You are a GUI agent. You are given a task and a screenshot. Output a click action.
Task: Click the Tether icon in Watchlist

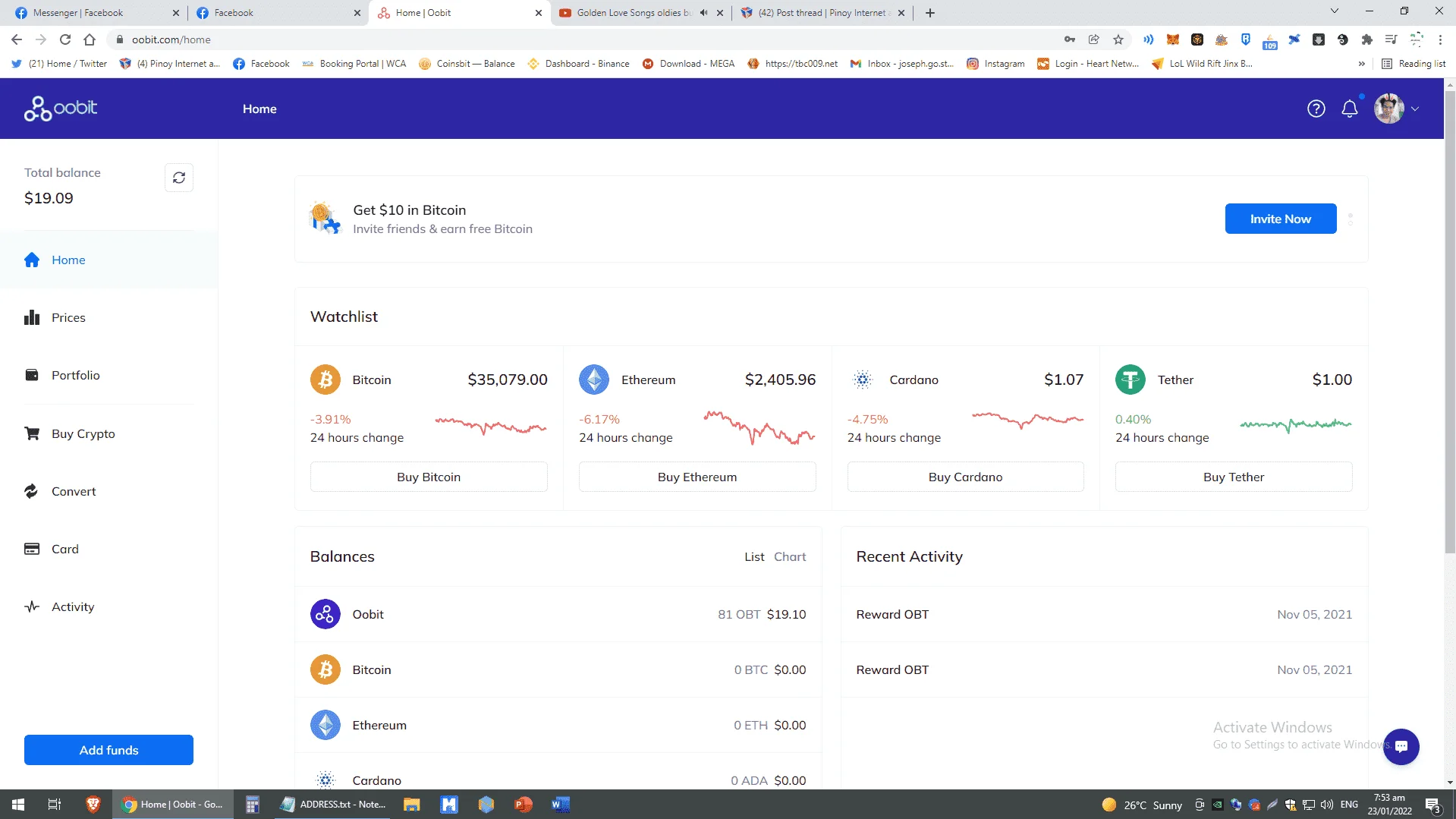pyautogui.click(x=1131, y=380)
